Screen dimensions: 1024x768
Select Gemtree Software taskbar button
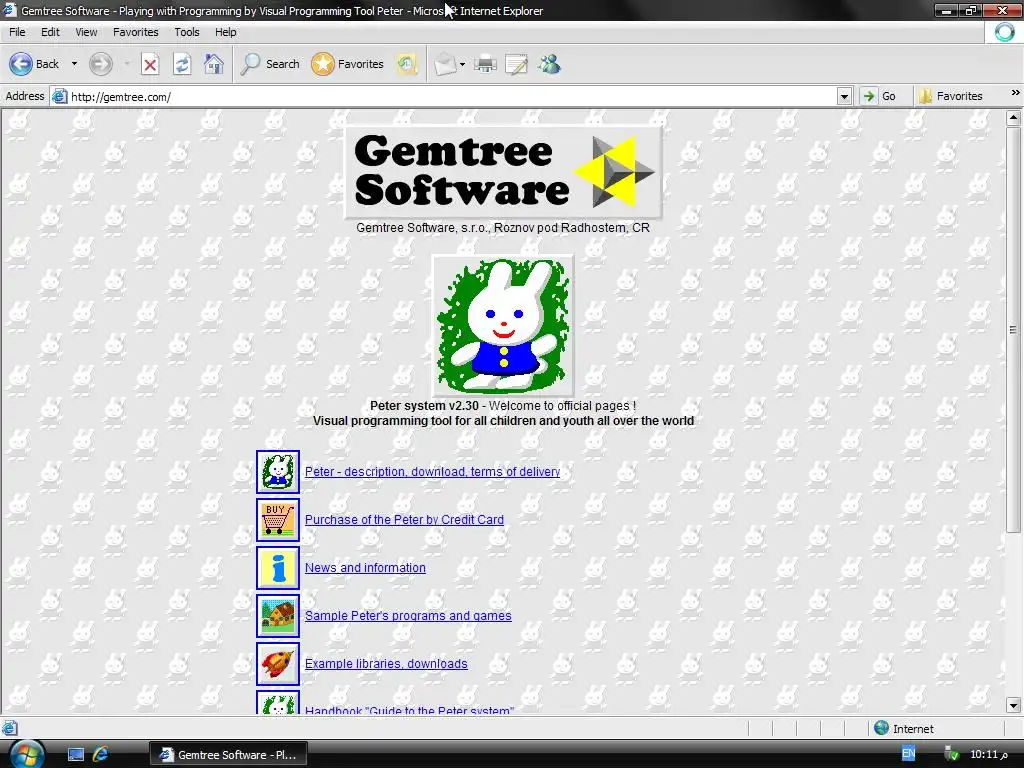tap(229, 755)
